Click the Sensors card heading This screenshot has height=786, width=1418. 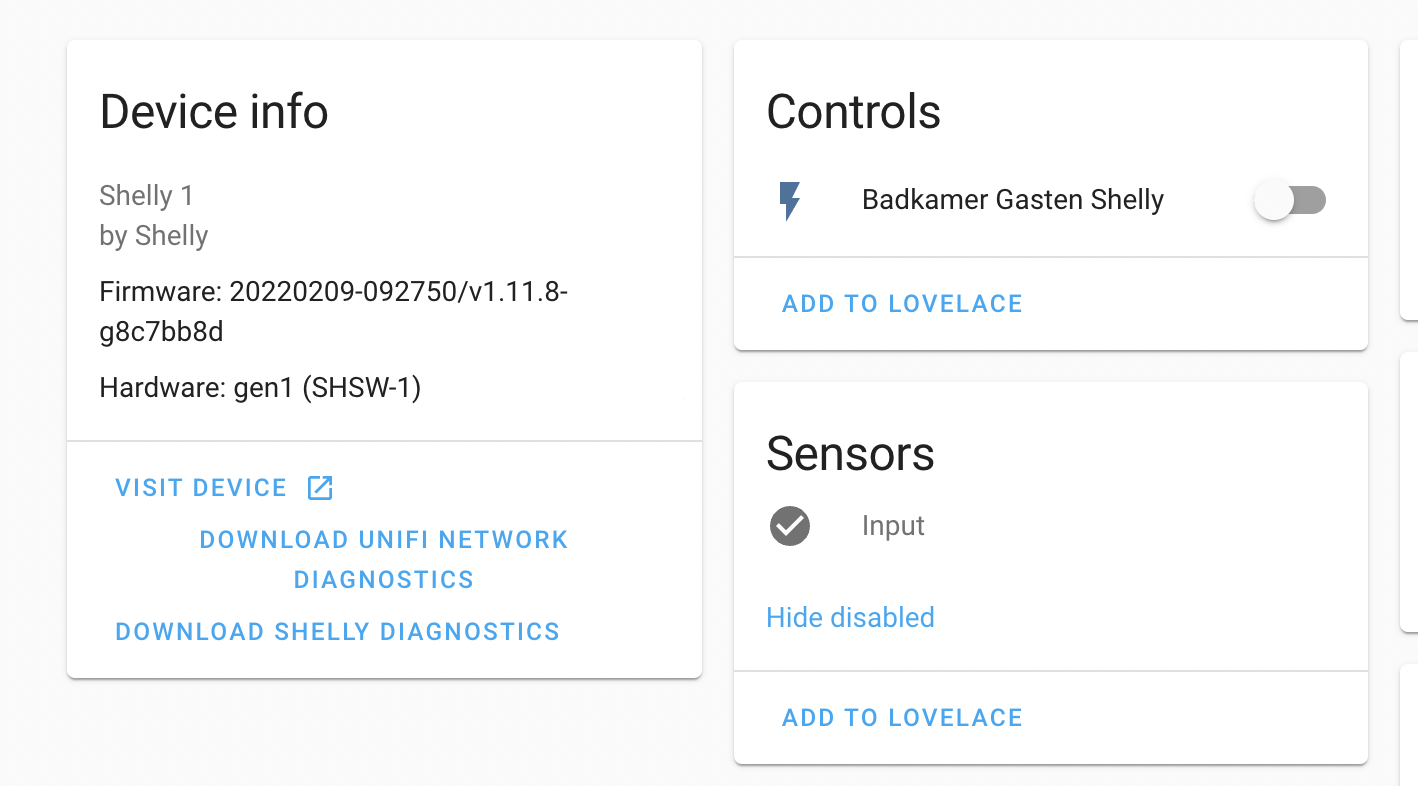pyautogui.click(x=850, y=454)
